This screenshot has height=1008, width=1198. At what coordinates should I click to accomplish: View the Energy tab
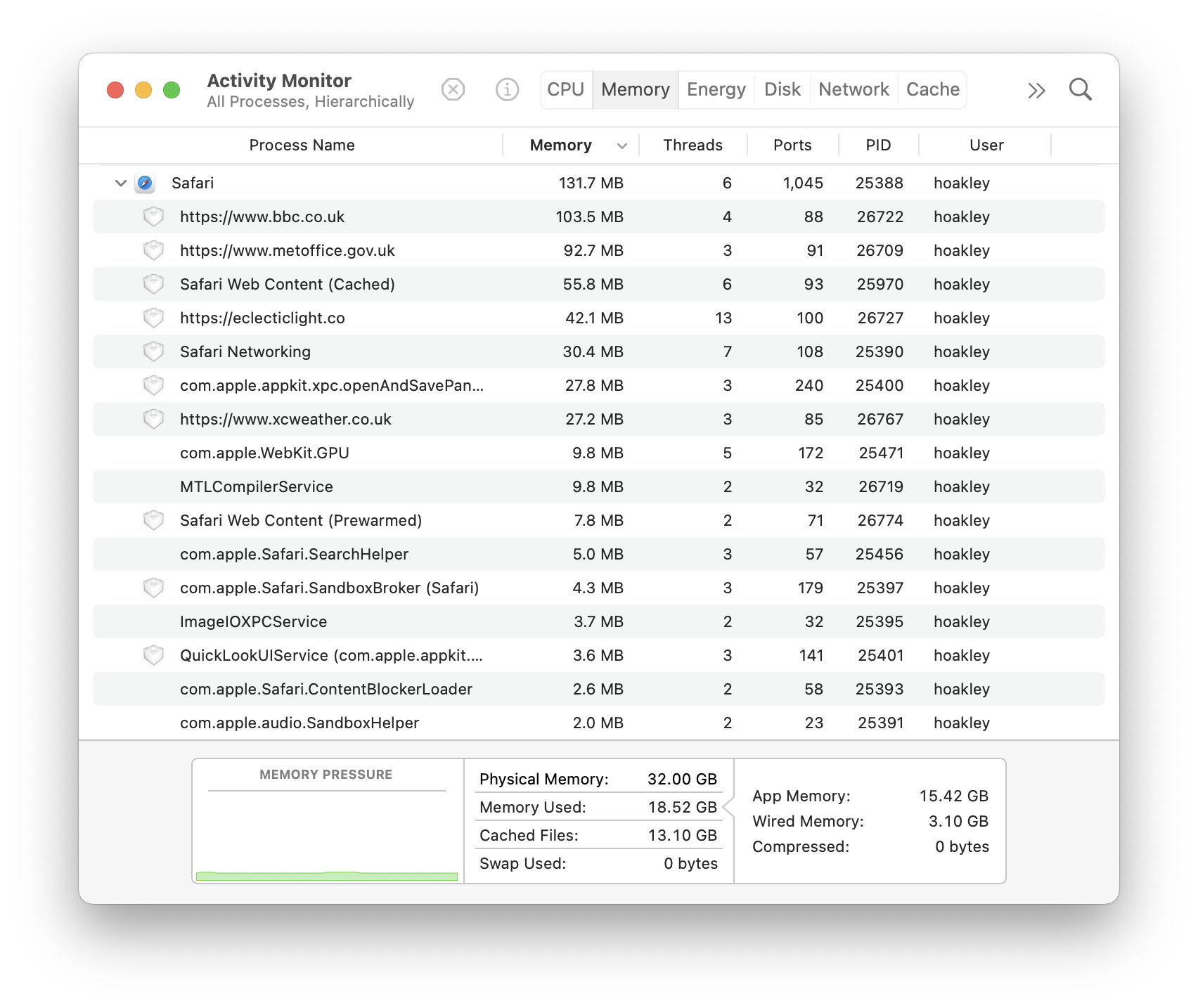(715, 89)
